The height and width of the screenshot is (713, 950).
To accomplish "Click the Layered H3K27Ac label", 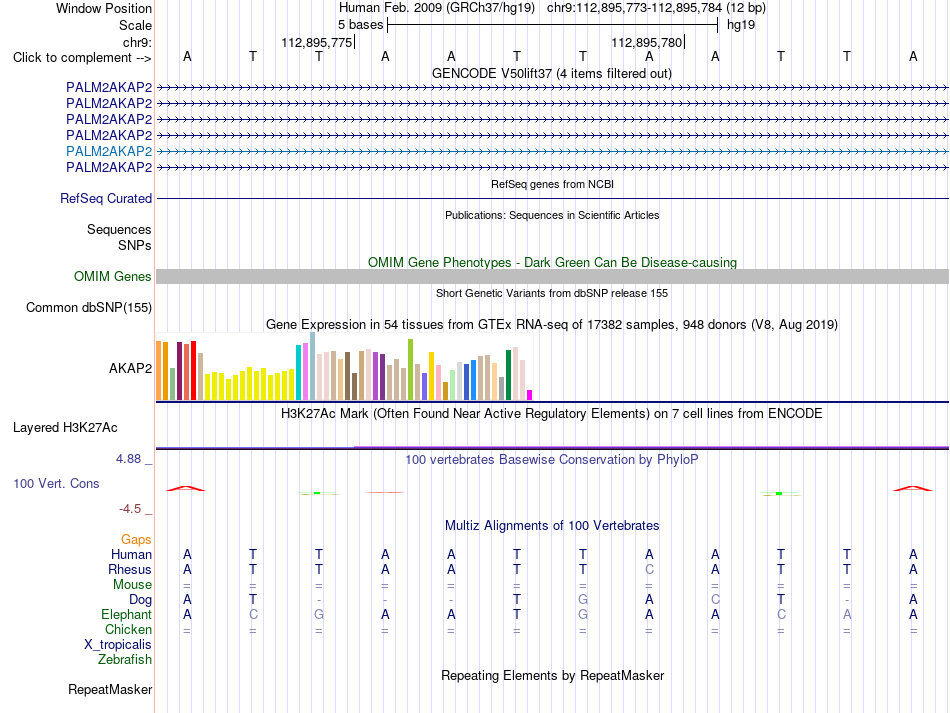I will point(65,428).
